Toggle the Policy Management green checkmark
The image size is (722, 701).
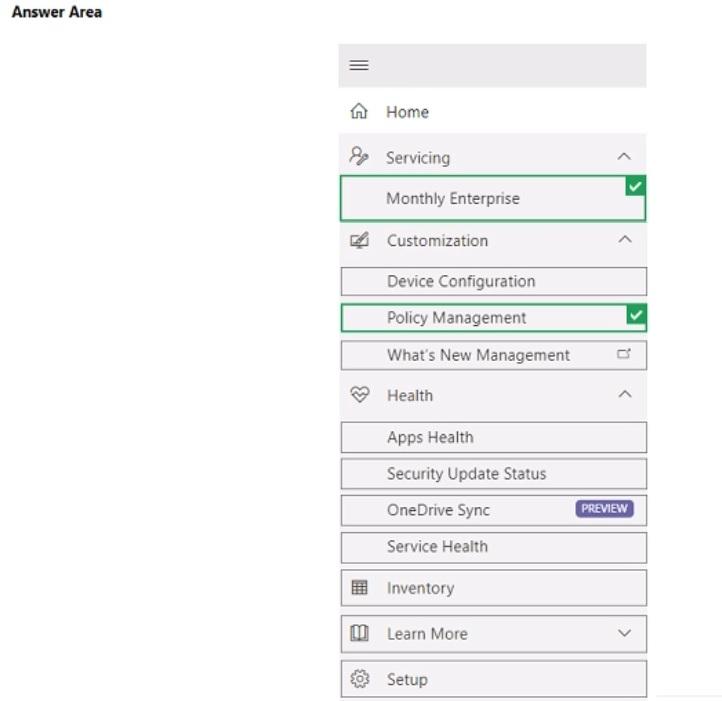636,315
